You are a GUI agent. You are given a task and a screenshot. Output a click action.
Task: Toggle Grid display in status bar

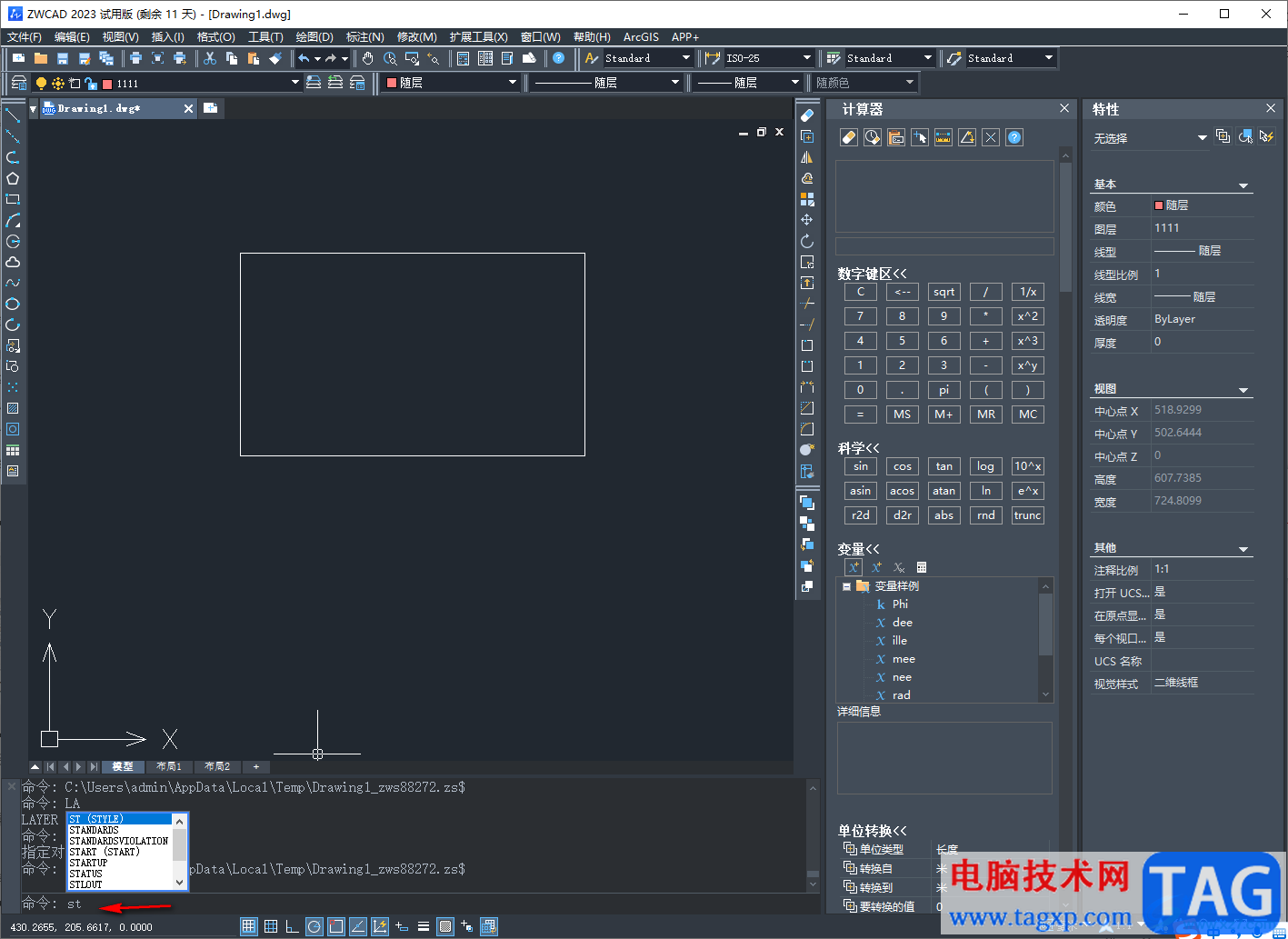click(270, 926)
